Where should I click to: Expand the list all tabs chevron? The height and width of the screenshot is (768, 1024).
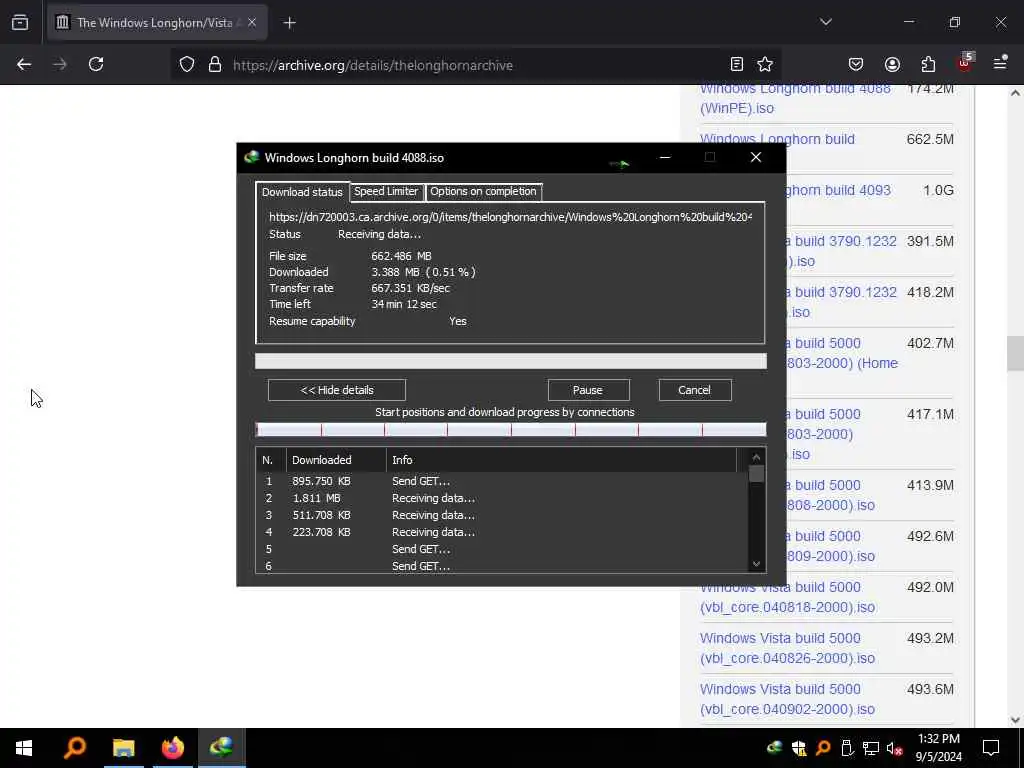tap(825, 22)
